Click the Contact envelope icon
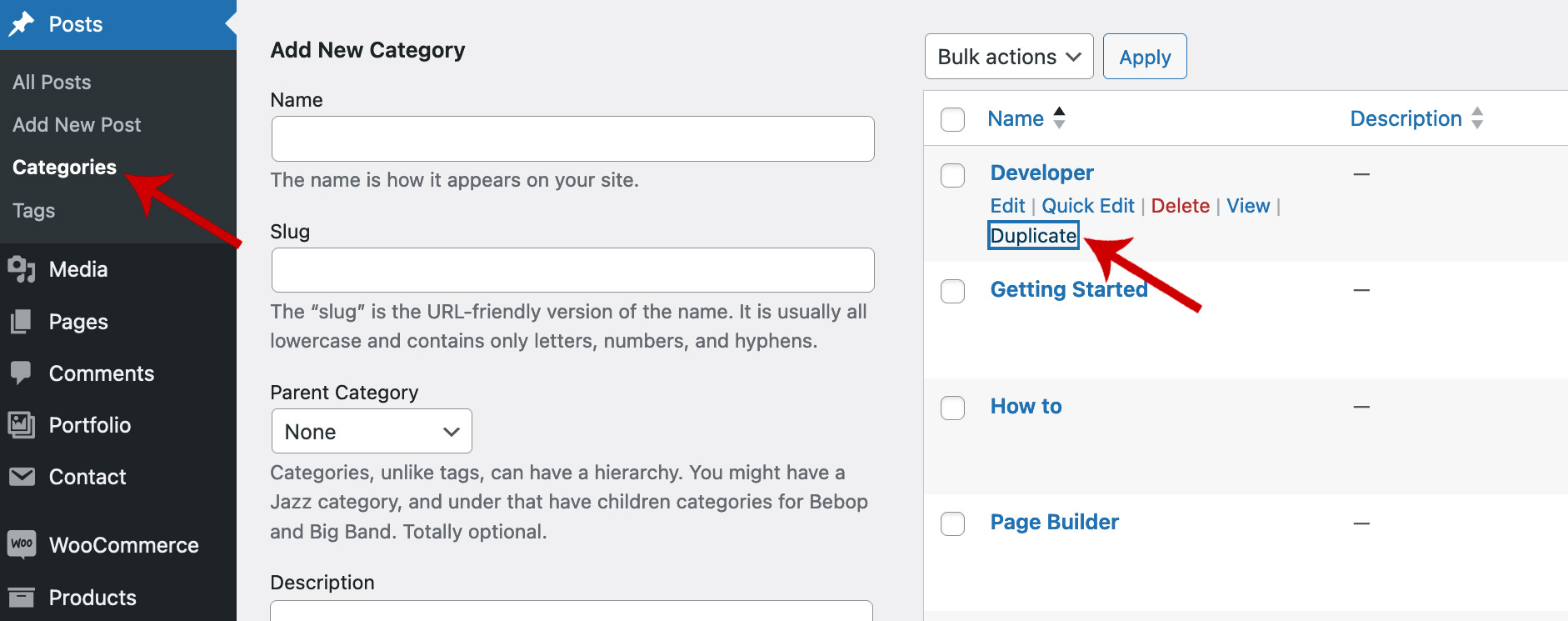Viewport: 1568px width, 621px height. [22, 477]
